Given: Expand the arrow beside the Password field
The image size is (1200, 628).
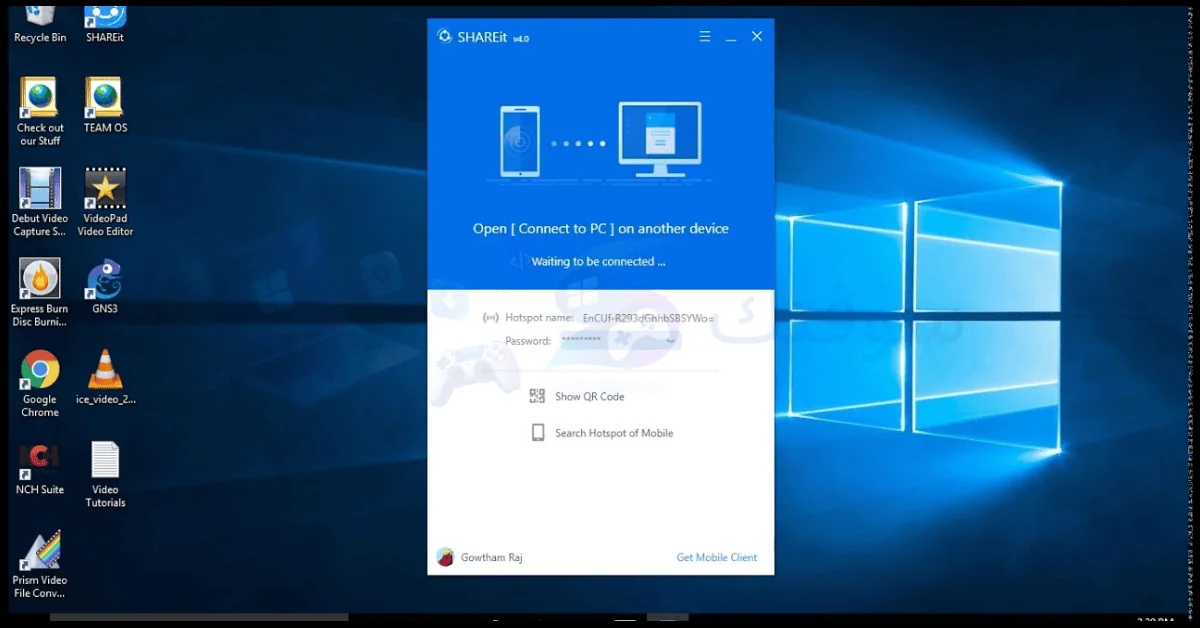Looking at the screenshot, I should click(x=671, y=341).
